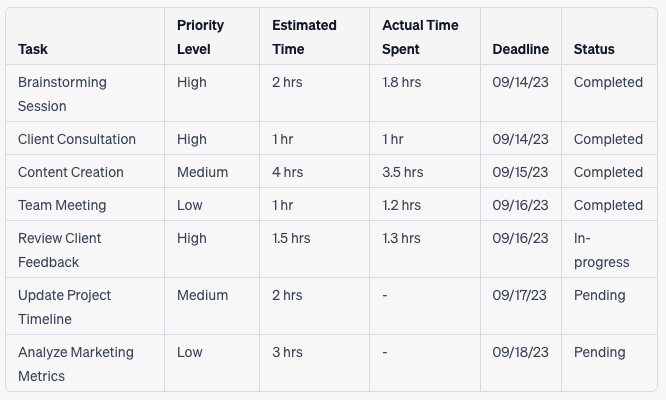Select Pending status for Analyze Marketing Metrics

point(609,363)
